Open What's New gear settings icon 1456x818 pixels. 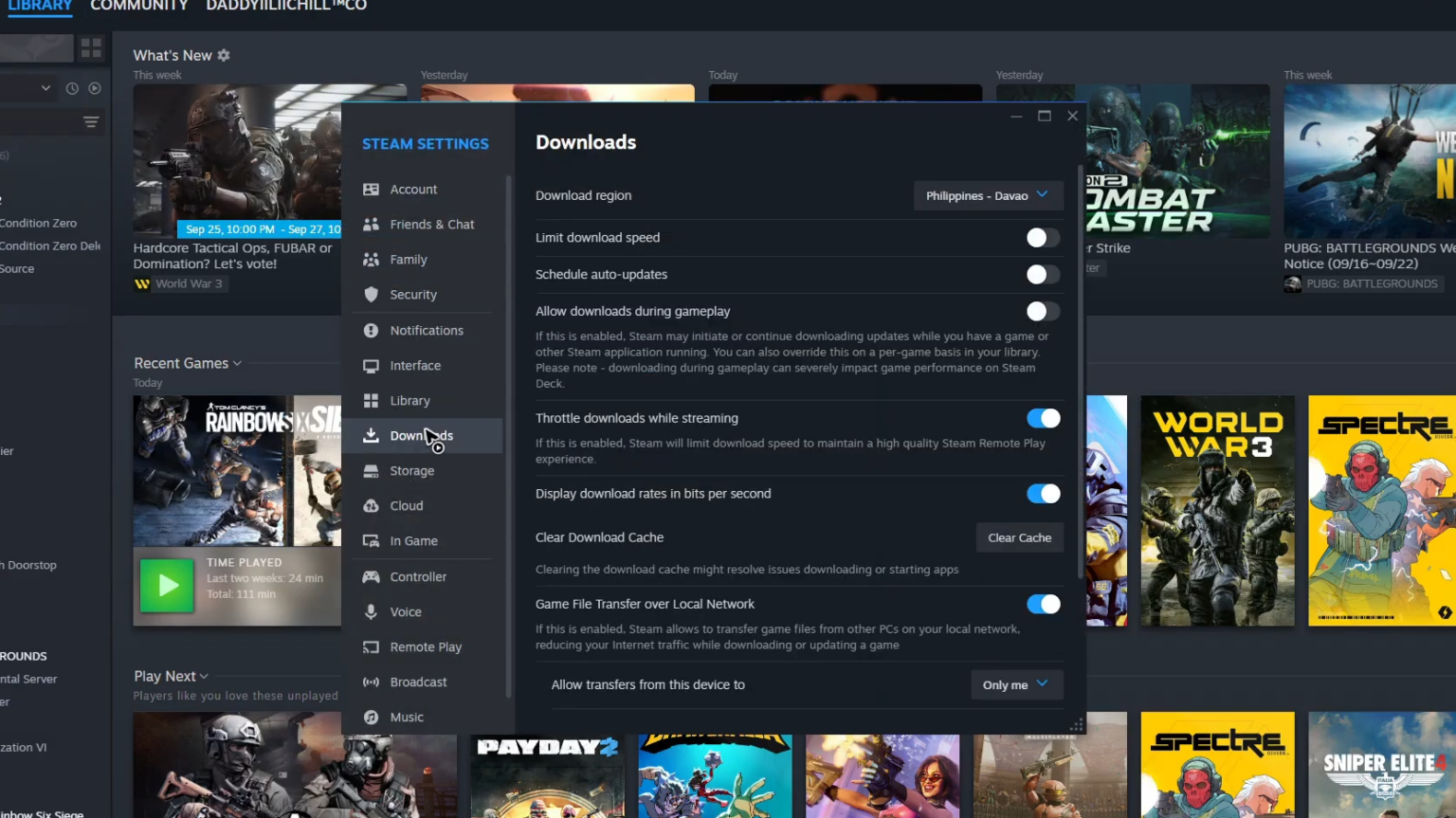(224, 55)
